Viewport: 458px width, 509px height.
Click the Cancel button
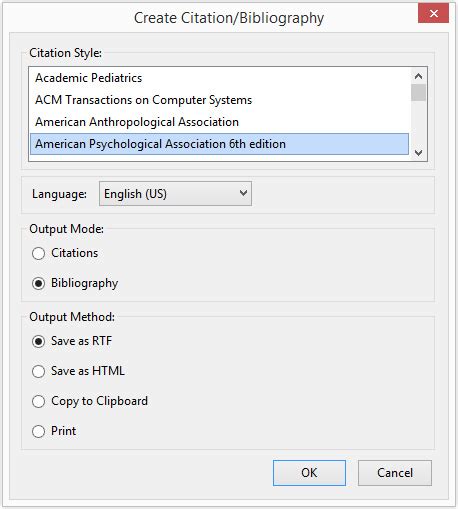395,473
